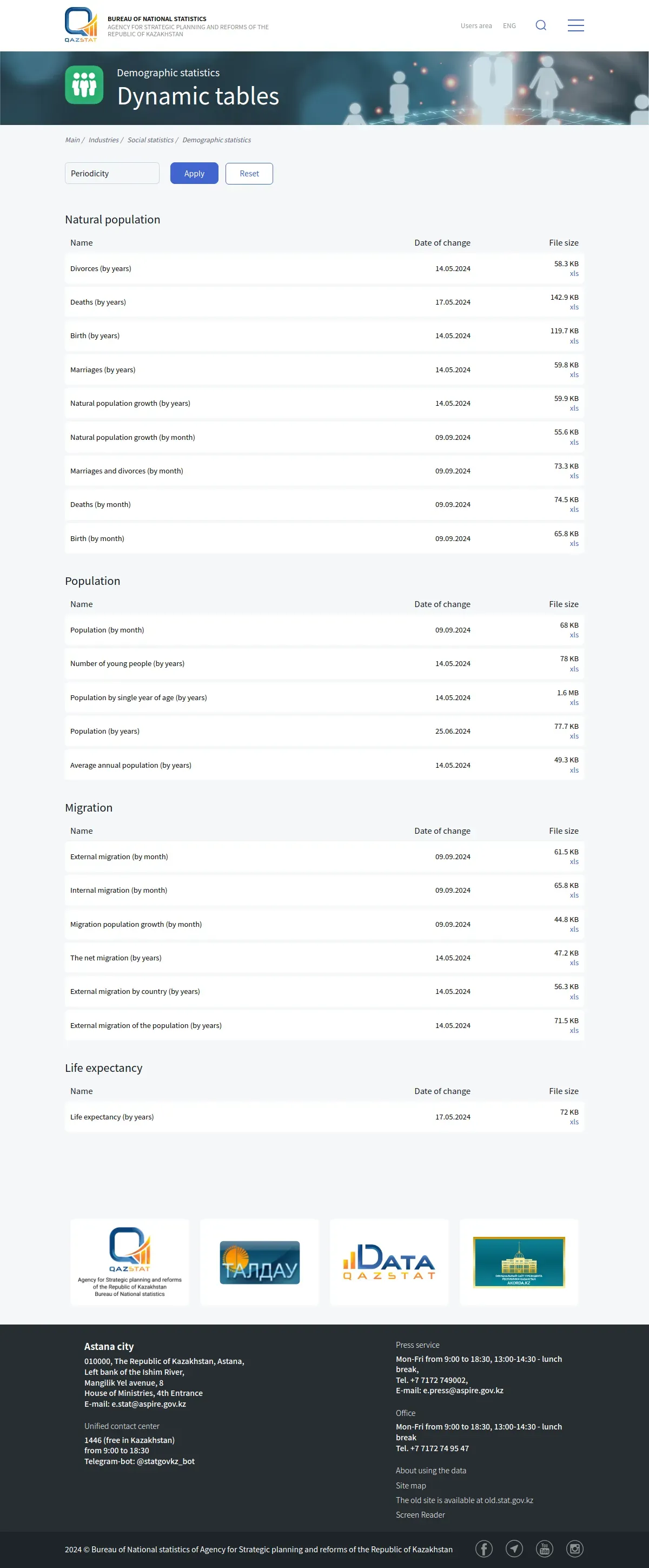Download Life expectancy (by years) xls

click(574, 1122)
